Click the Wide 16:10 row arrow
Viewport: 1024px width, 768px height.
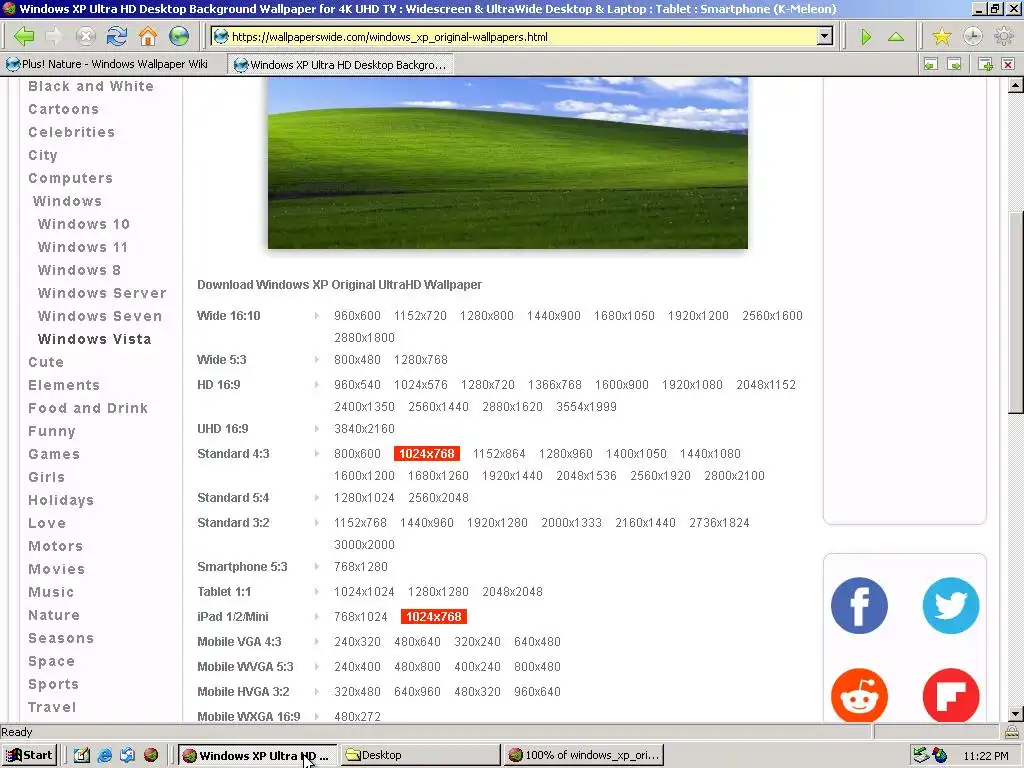(317, 315)
